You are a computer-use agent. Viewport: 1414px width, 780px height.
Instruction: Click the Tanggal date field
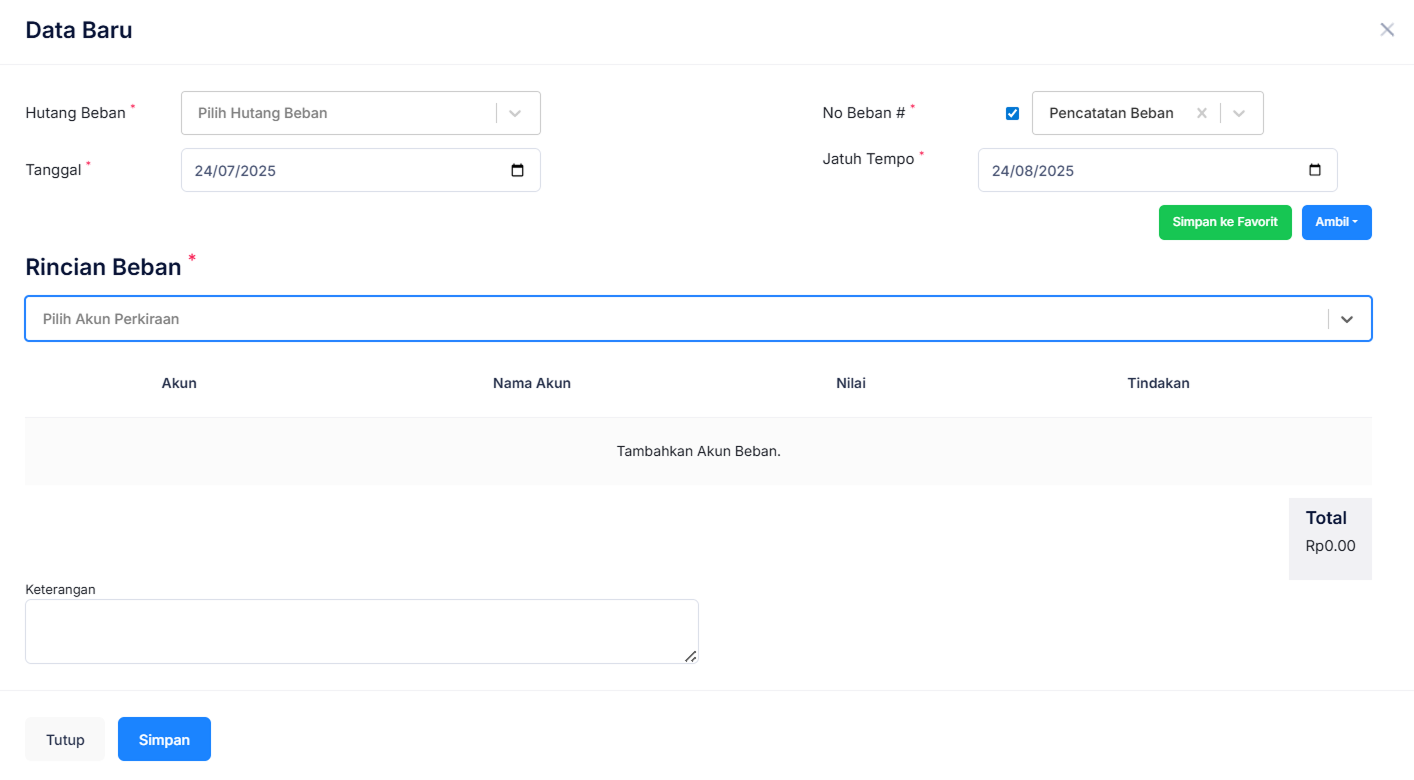click(340, 170)
